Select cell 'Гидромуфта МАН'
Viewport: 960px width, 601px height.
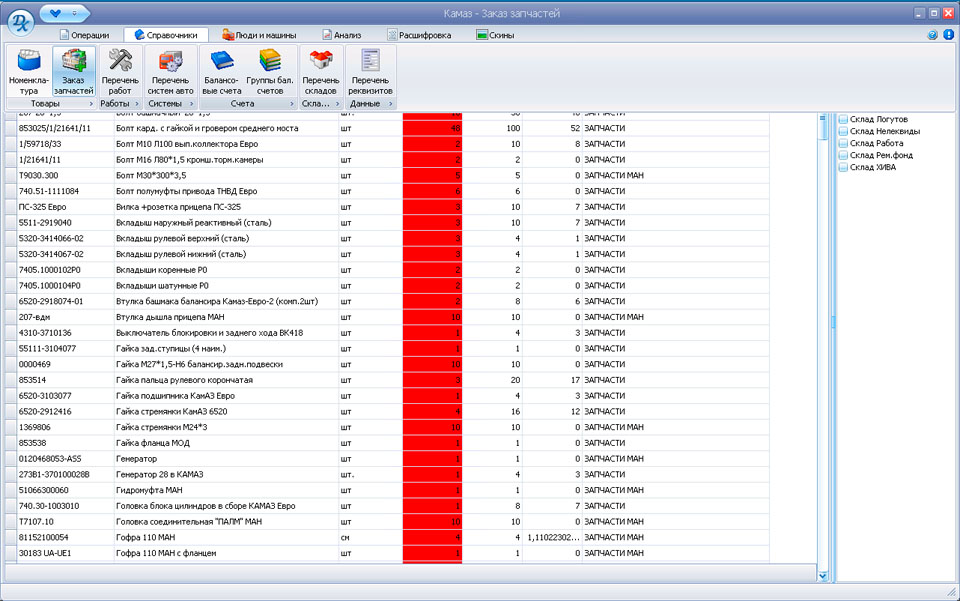pos(226,490)
